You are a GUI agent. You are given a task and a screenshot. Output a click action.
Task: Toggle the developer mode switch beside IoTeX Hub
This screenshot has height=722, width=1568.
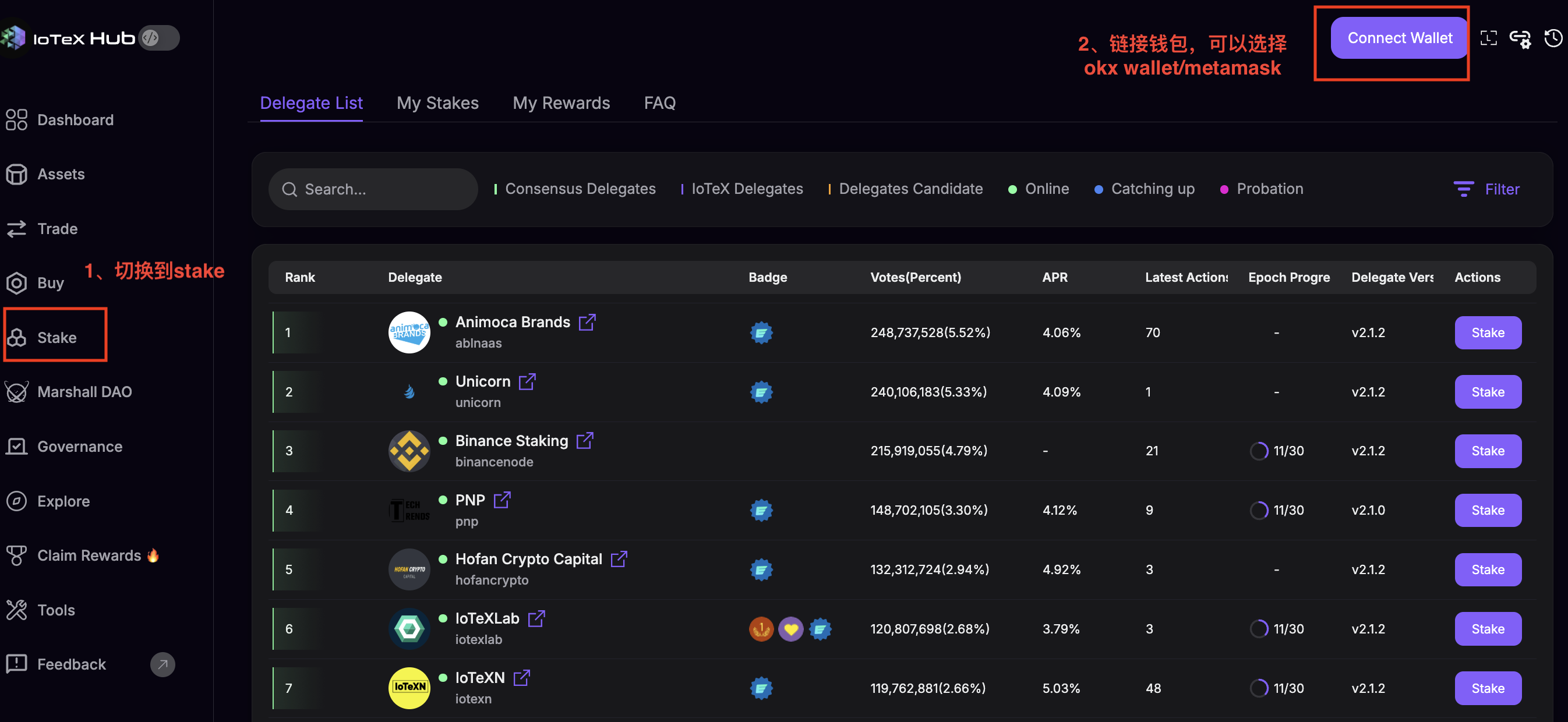(158, 38)
